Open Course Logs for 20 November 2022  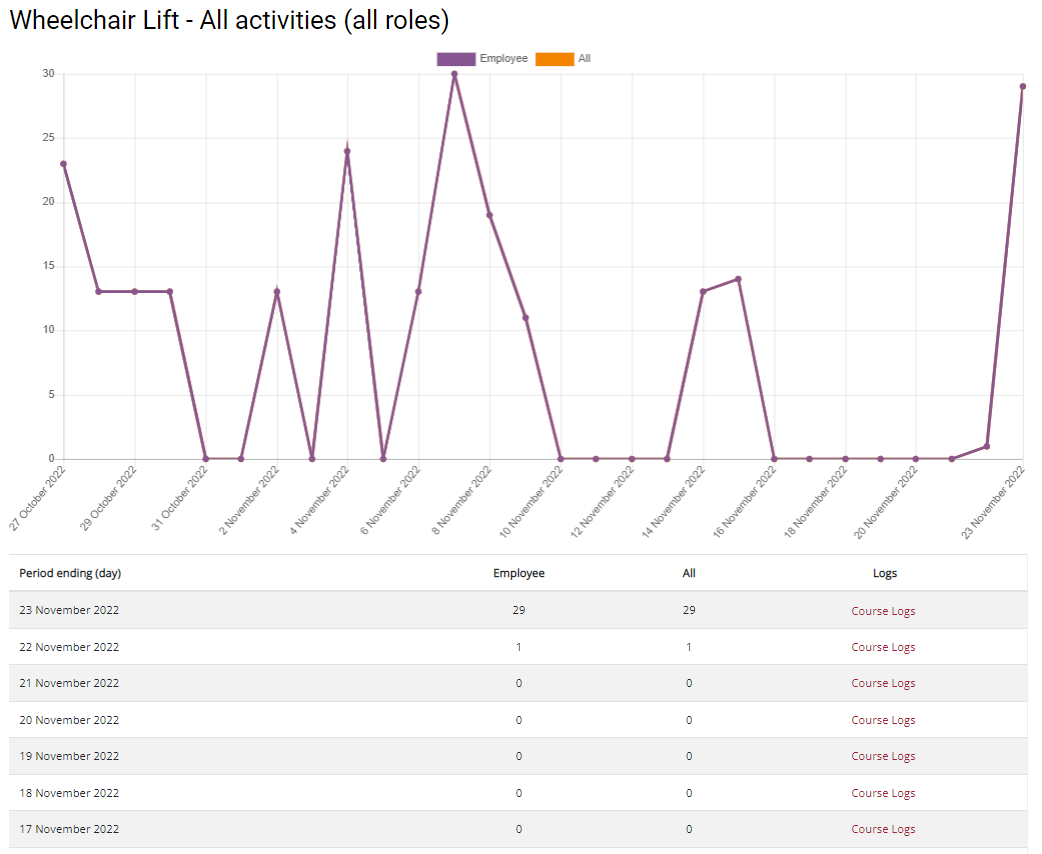(883, 720)
